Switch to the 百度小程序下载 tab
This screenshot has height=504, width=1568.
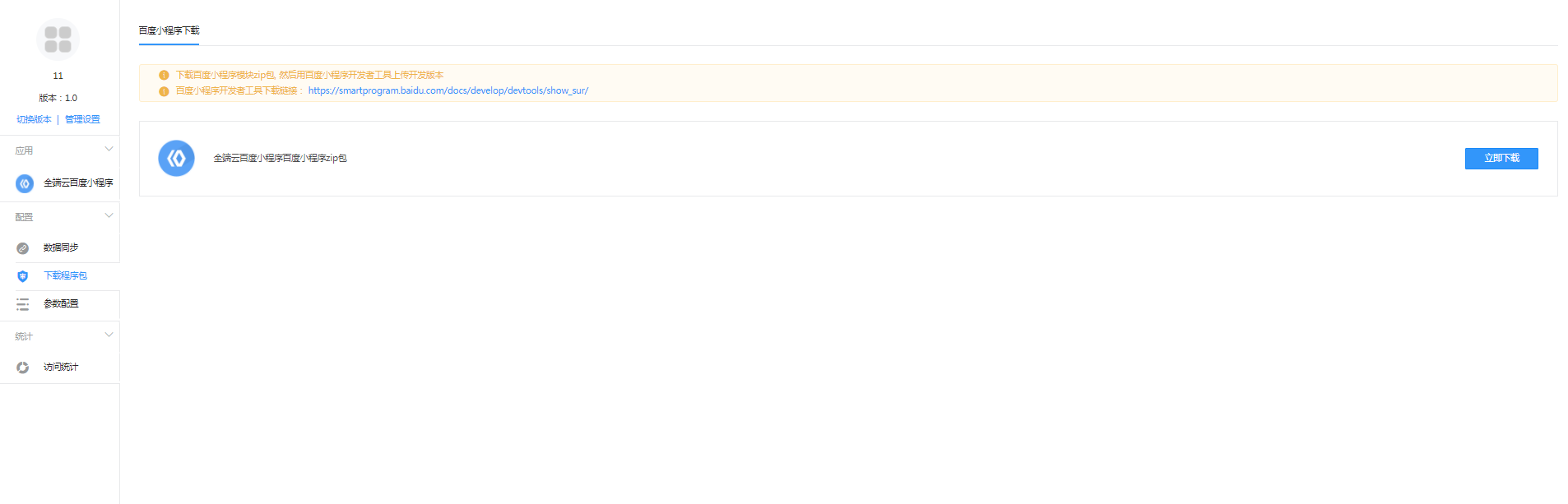169,31
